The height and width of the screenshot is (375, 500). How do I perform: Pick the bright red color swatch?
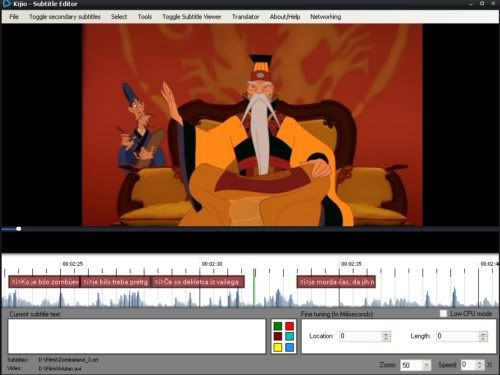tap(289, 326)
